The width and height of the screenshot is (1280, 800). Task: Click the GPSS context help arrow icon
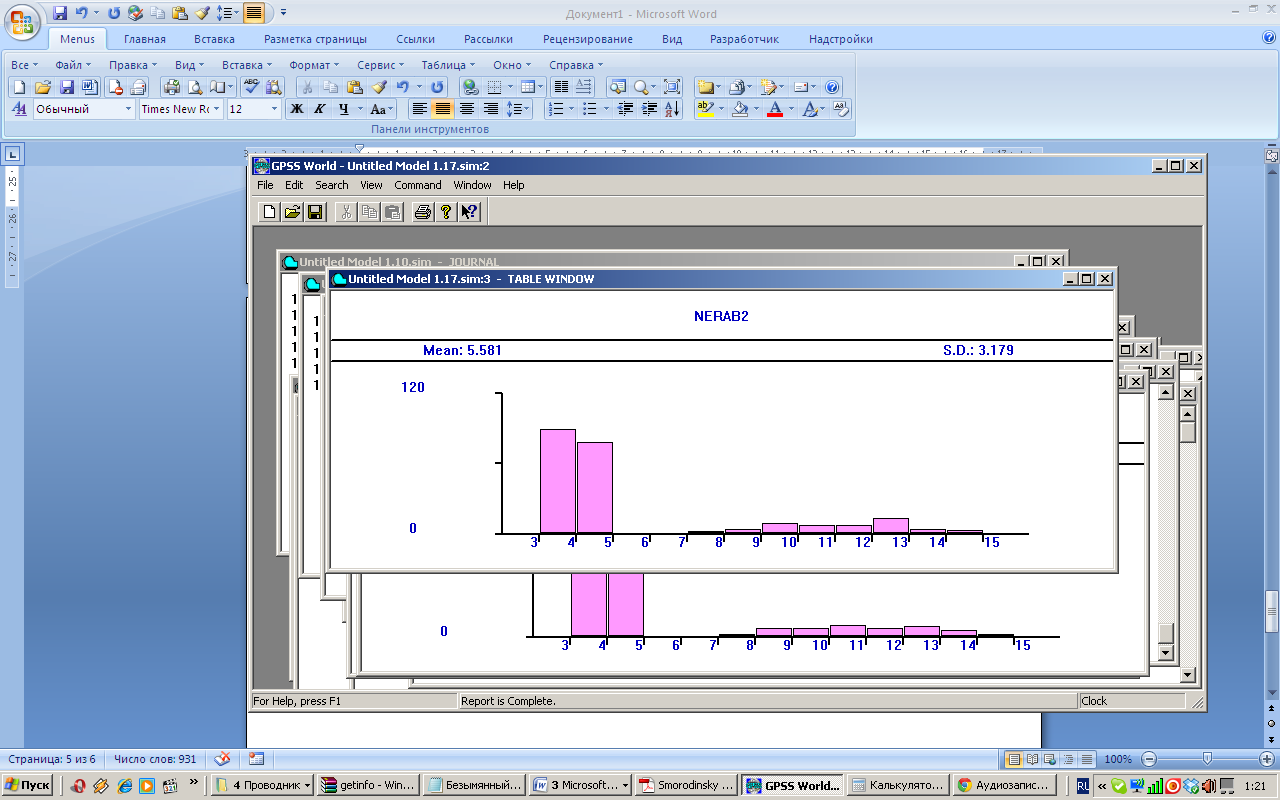click(x=469, y=211)
